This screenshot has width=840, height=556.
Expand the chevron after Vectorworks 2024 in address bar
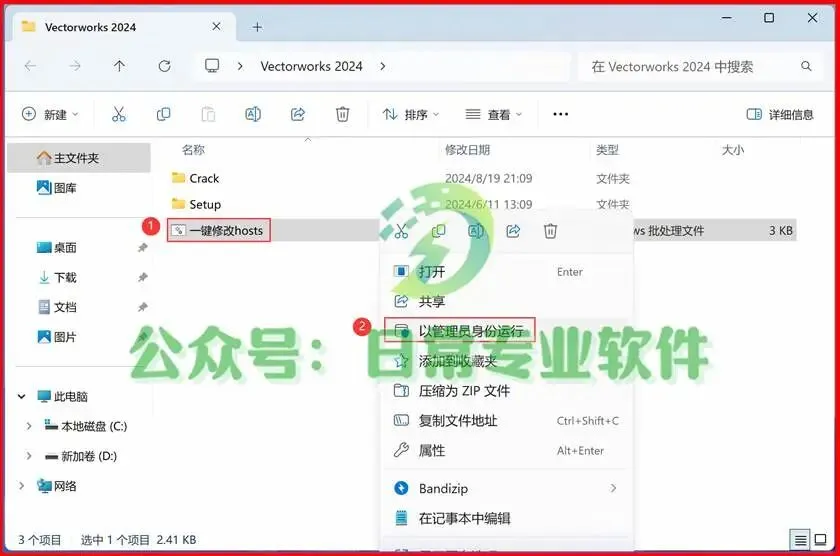pos(382,66)
